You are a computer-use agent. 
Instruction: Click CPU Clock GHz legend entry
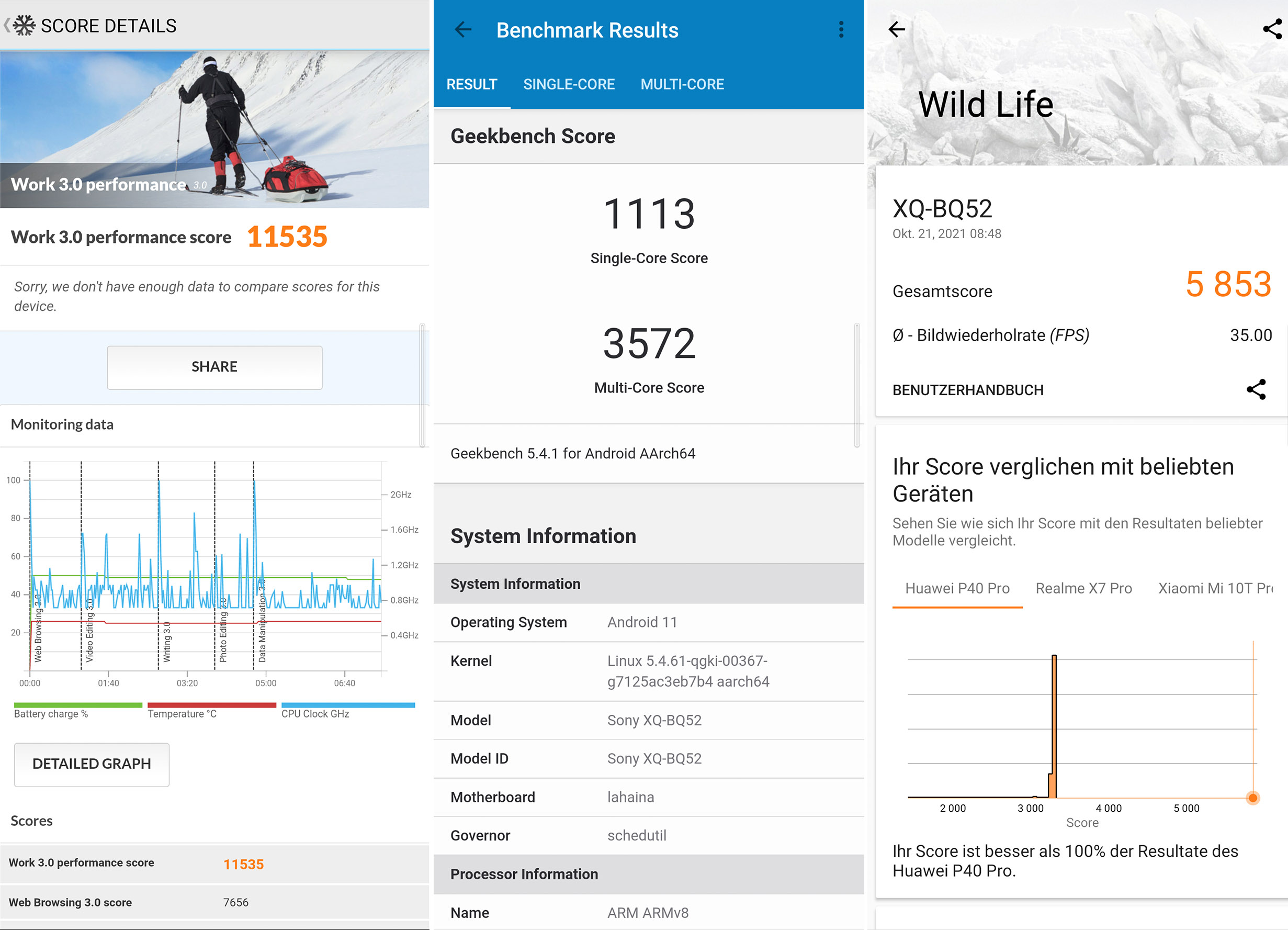pos(348,710)
